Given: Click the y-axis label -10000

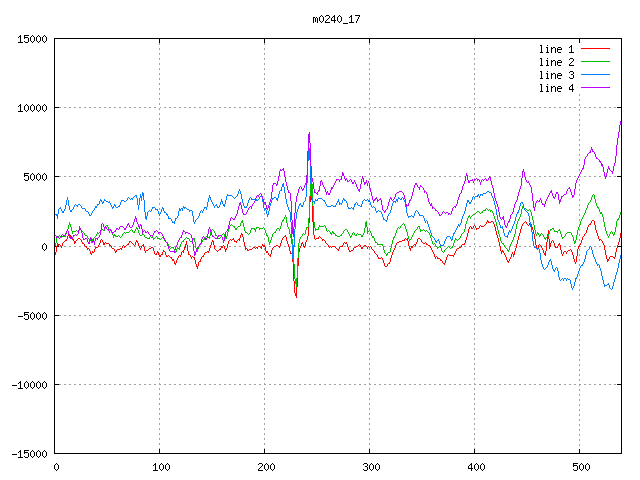Looking at the screenshot, I should (29, 385).
